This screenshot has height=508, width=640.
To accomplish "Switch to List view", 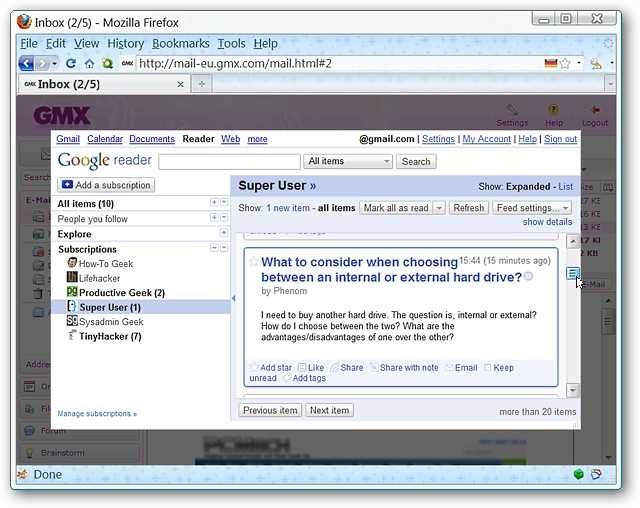I will click(565, 186).
